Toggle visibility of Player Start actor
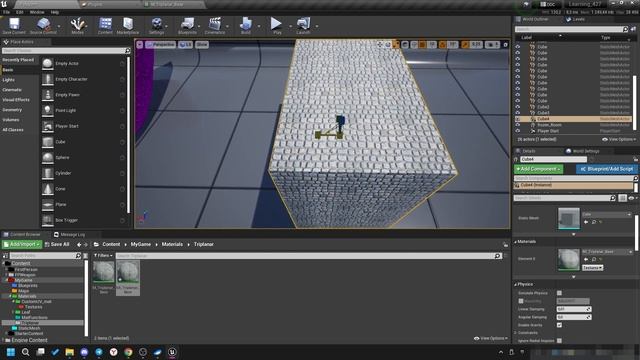 (518, 131)
